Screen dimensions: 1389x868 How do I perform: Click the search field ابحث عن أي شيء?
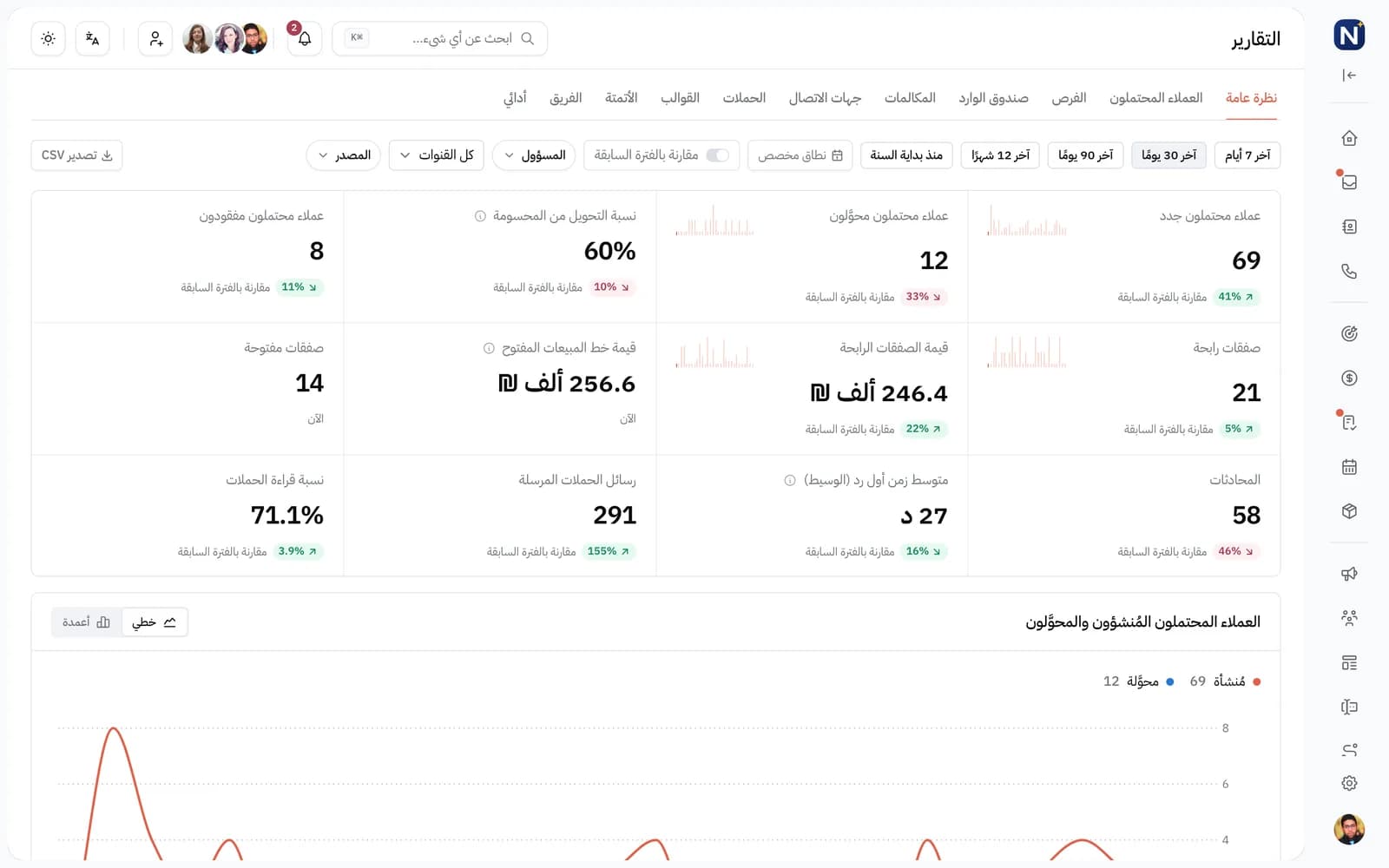440,39
